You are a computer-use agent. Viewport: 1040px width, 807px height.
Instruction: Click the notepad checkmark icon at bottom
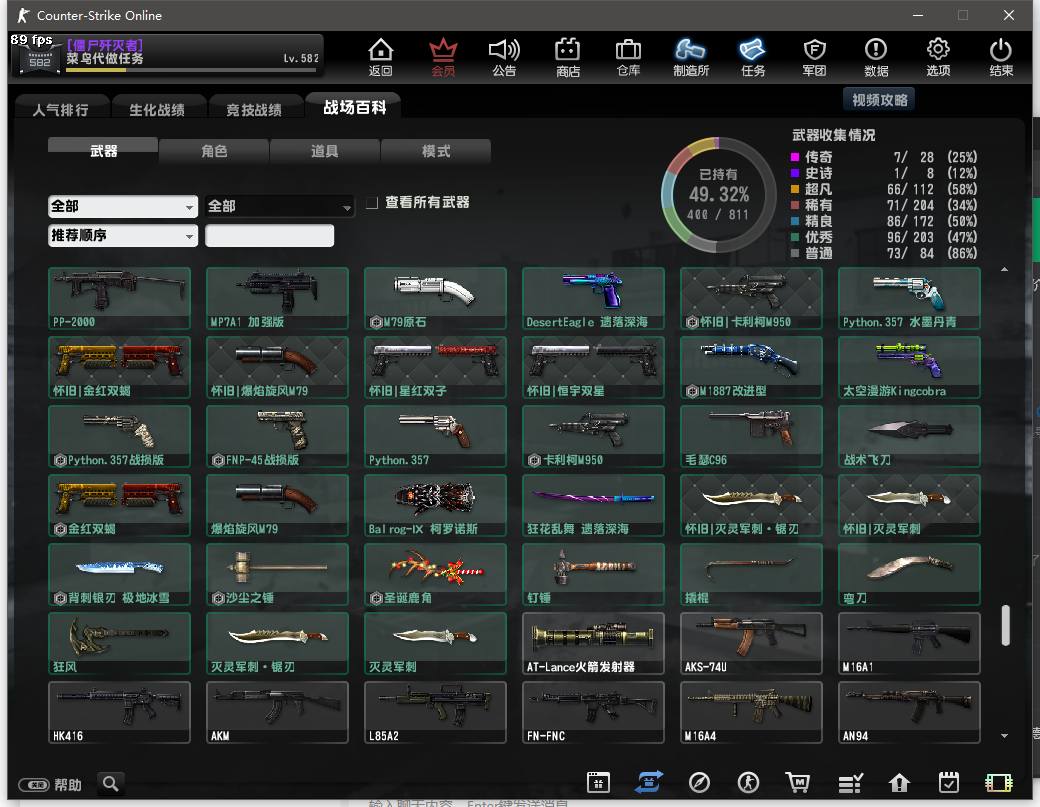pyautogui.click(x=948, y=783)
